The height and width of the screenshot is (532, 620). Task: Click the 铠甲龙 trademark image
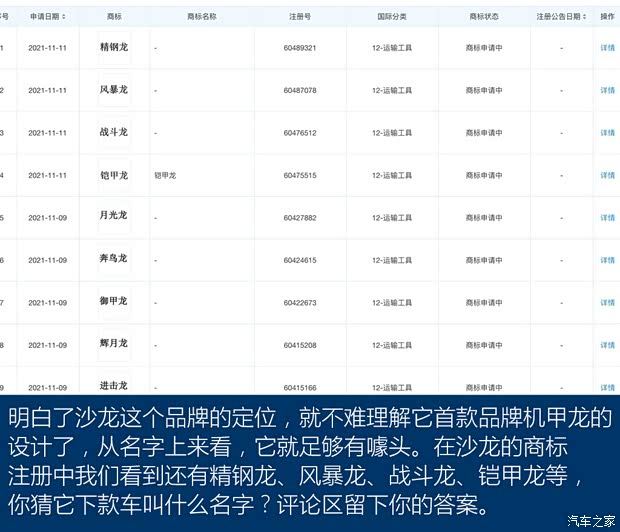(114, 175)
